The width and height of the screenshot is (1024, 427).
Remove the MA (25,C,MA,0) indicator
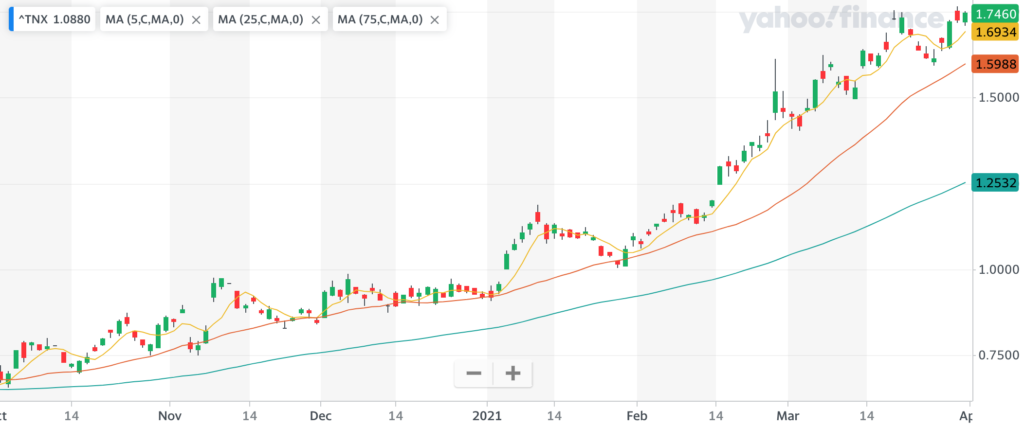[x=315, y=20]
